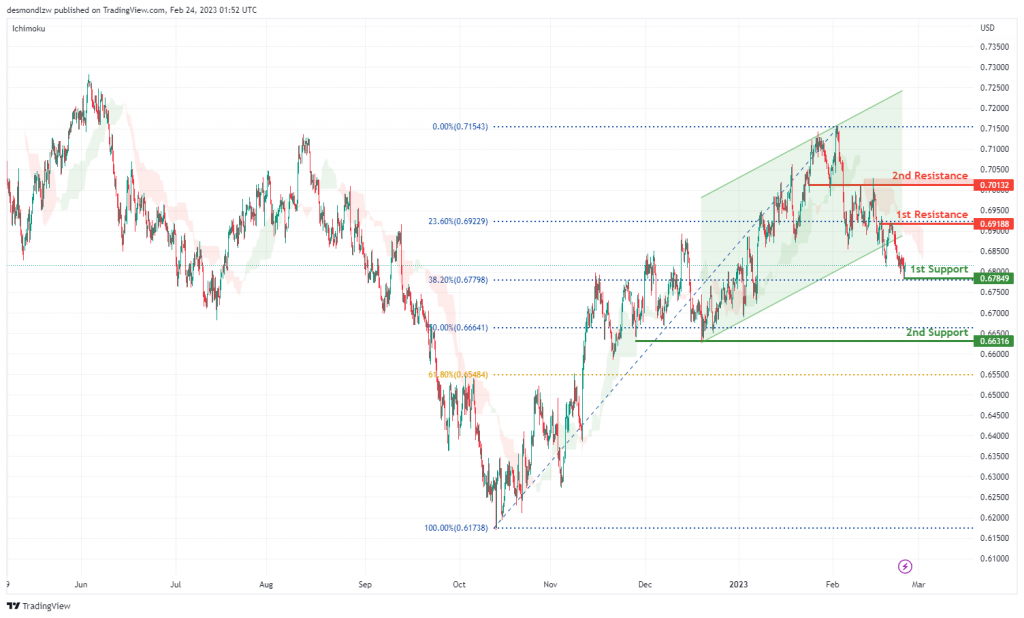Click the 1st Support text label
Image resolution: width=1024 pixels, height=618 pixels.
(x=939, y=269)
